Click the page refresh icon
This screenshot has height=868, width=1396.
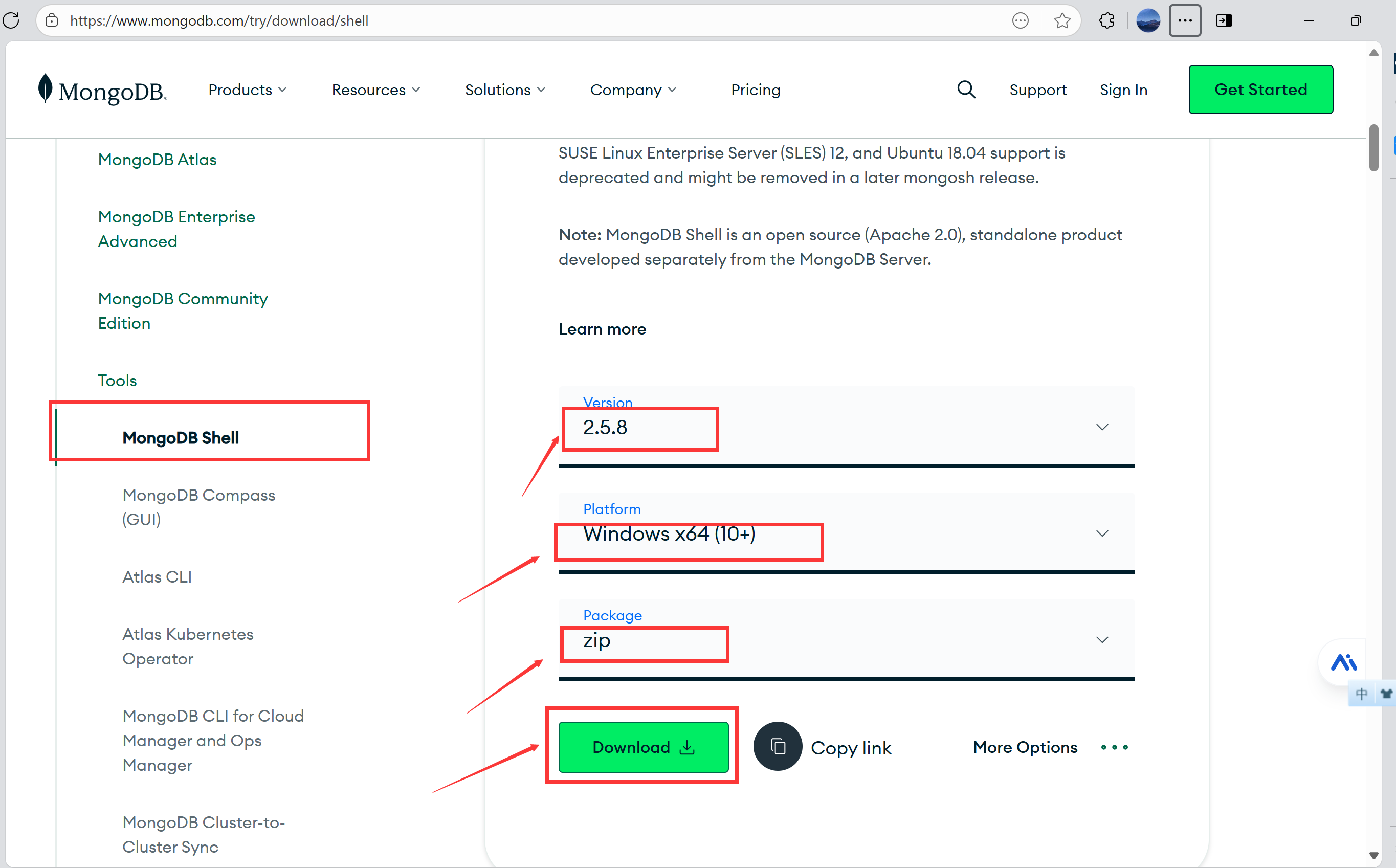[x=11, y=20]
